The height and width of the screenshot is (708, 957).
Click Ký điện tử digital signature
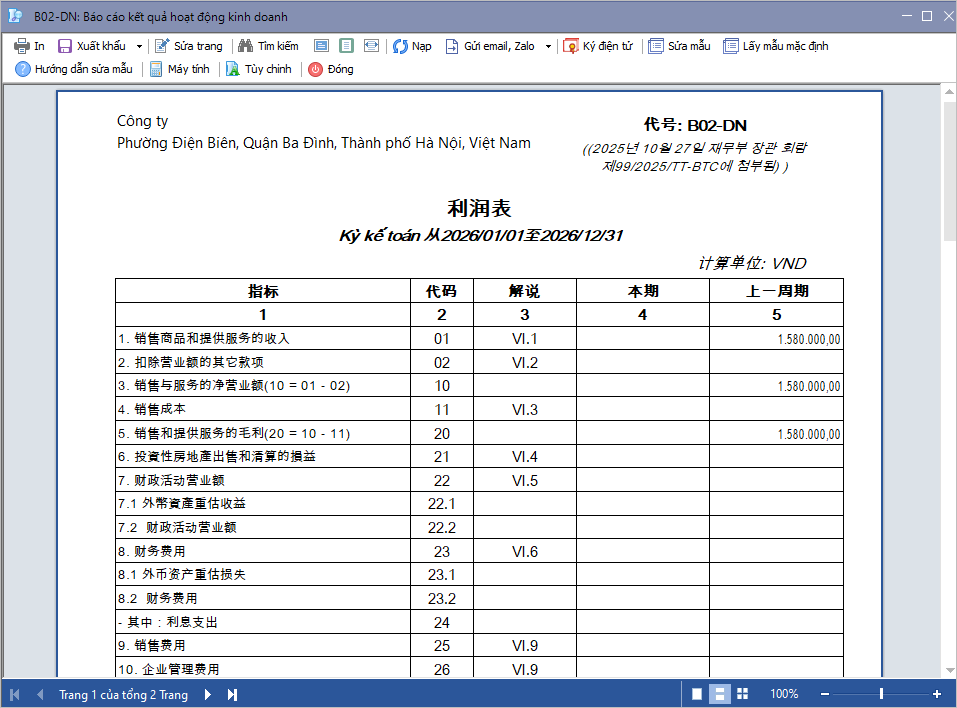tap(571, 46)
